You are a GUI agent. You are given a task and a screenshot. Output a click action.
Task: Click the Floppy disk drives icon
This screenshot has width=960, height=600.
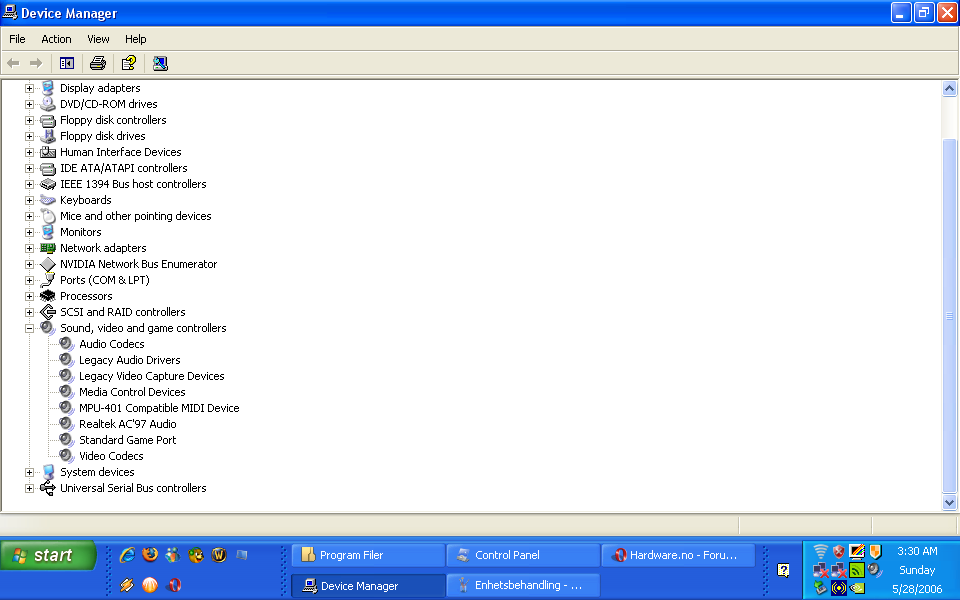pyautogui.click(x=48, y=136)
